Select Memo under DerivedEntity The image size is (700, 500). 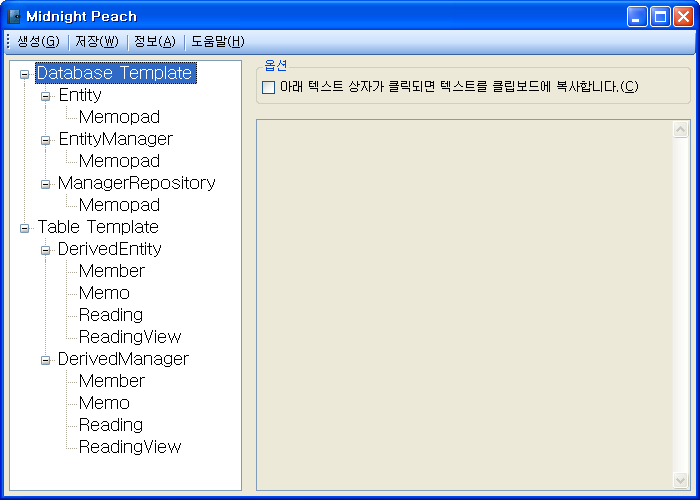tap(104, 293)
